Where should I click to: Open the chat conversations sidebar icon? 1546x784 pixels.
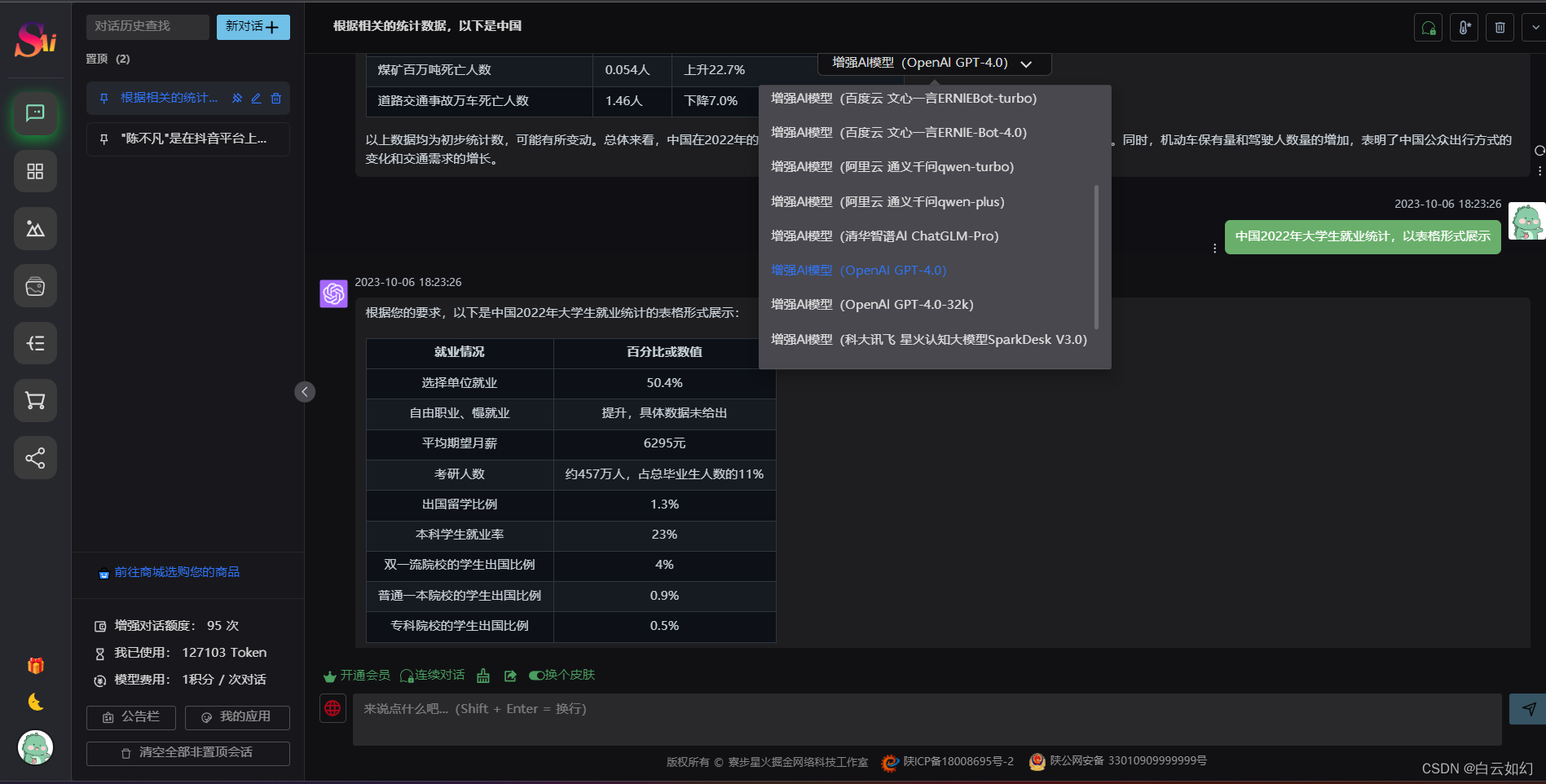click(x=35, y=113)
